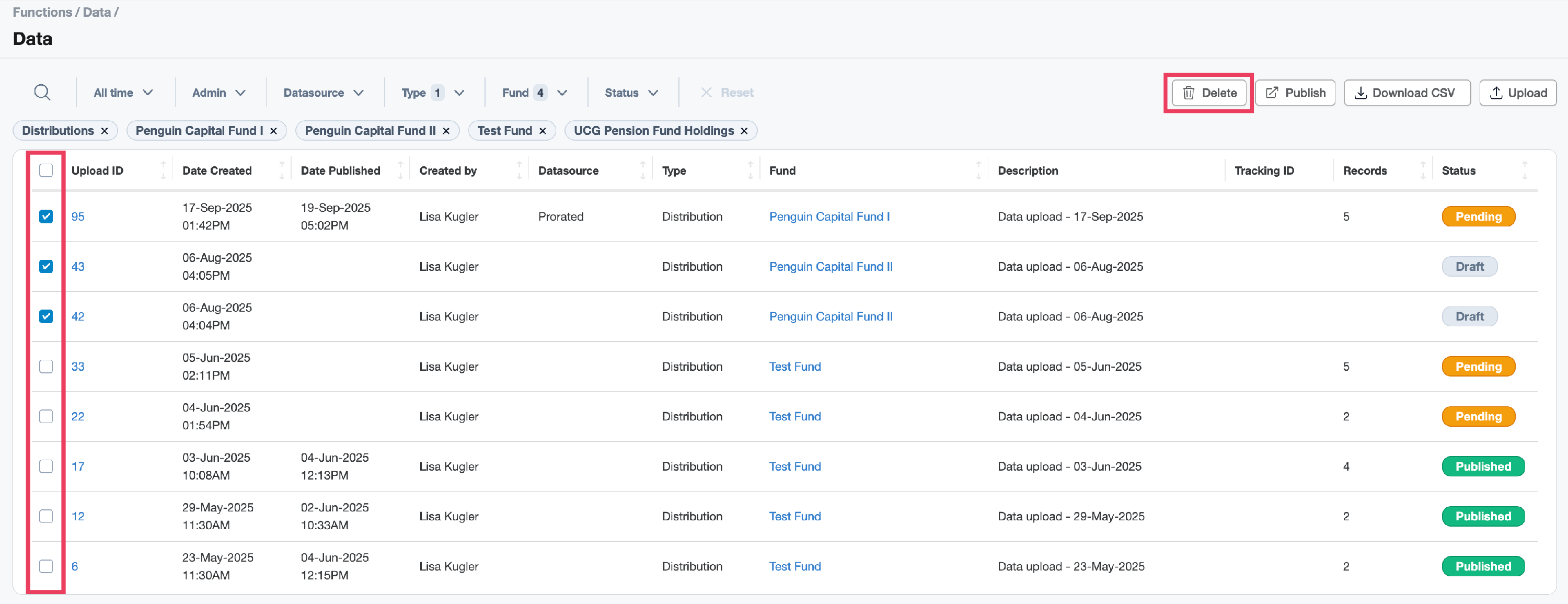Open upload ID 17 link
Viewport: 1568px width, 604px height.
pos(78,466)
